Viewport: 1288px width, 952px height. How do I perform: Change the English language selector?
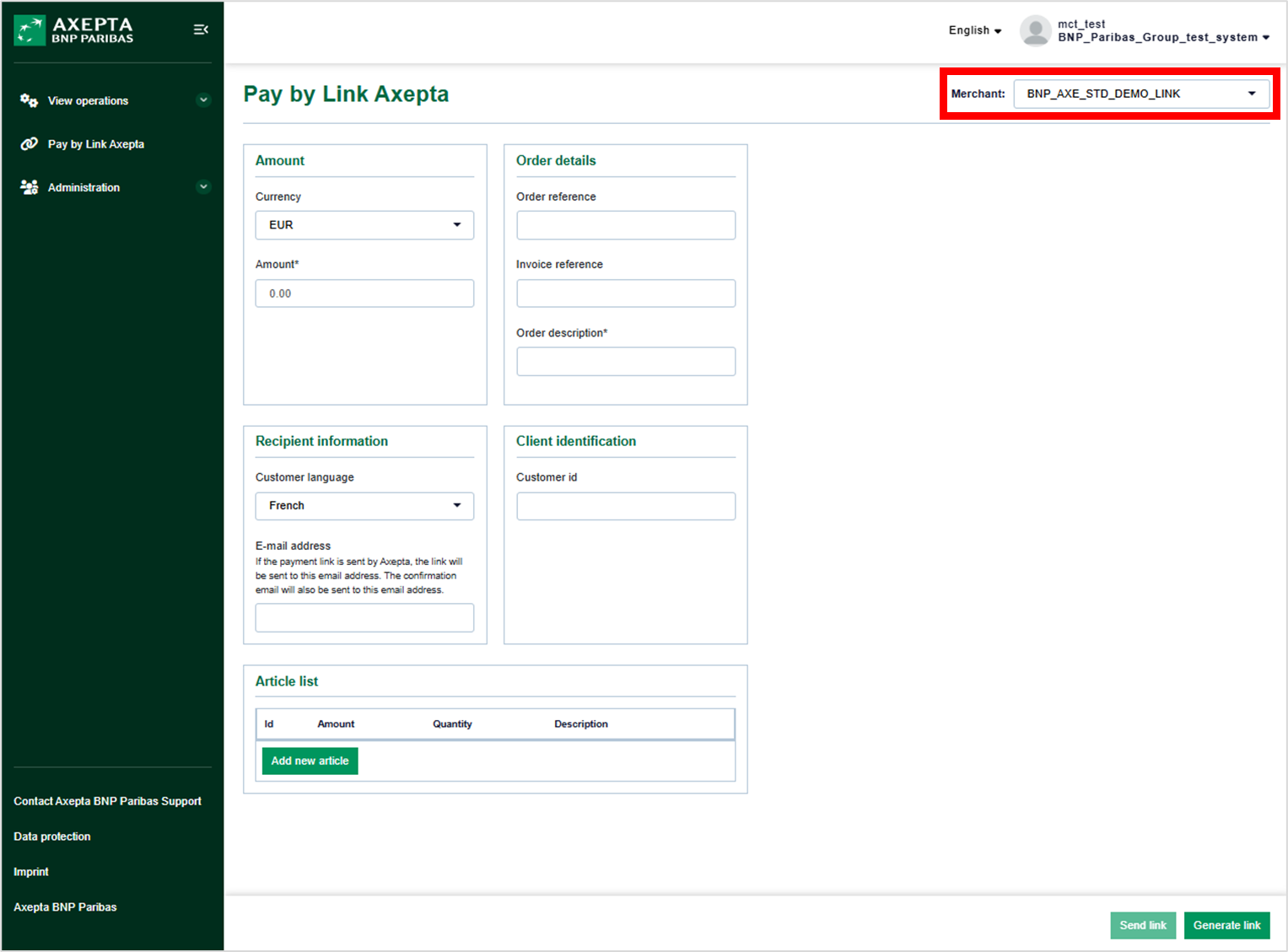pyautogui.click(x=974, y=30)
